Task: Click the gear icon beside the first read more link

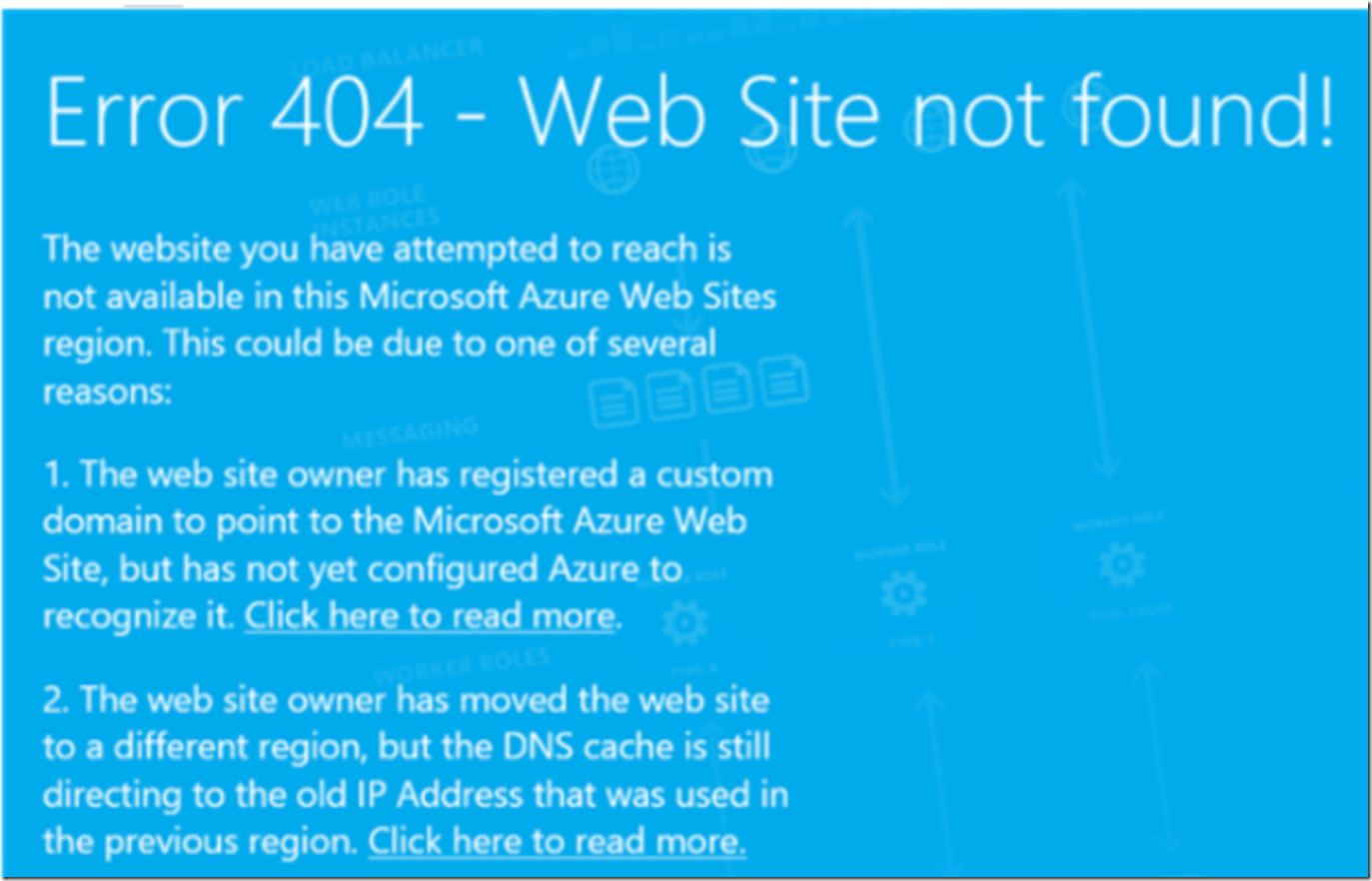Action: (x=685, y=622)
